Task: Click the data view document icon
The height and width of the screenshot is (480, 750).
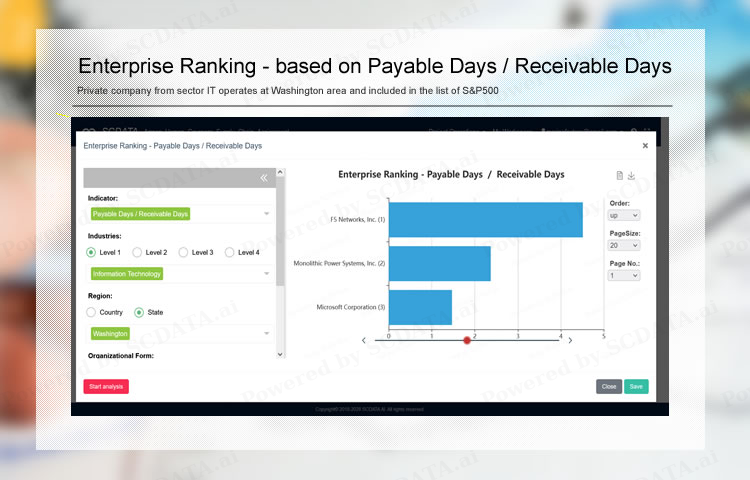Action: point(619,176)
